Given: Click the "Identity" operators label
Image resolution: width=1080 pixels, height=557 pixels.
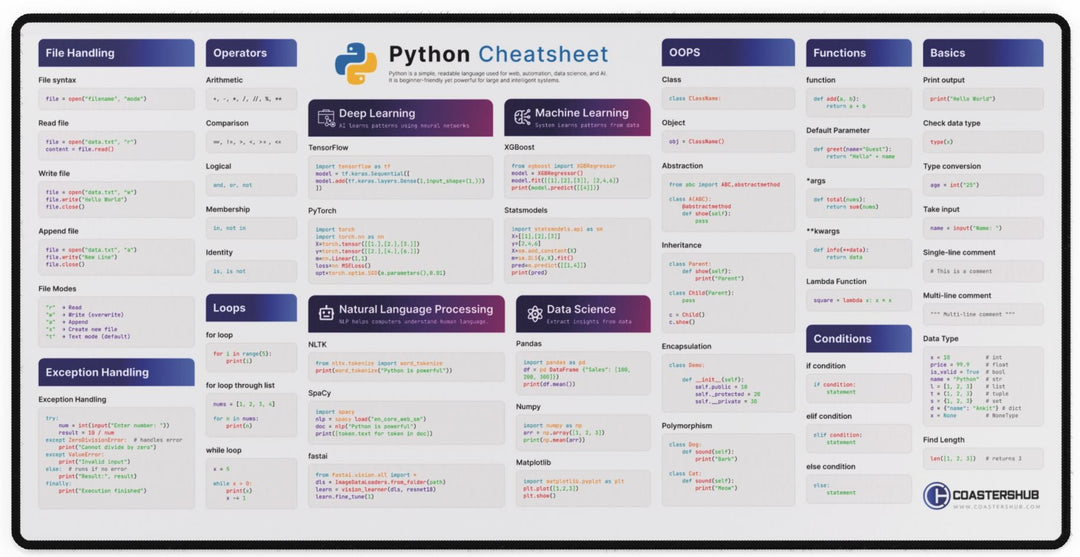Looking at the screenshot, I should click(220, 253).
